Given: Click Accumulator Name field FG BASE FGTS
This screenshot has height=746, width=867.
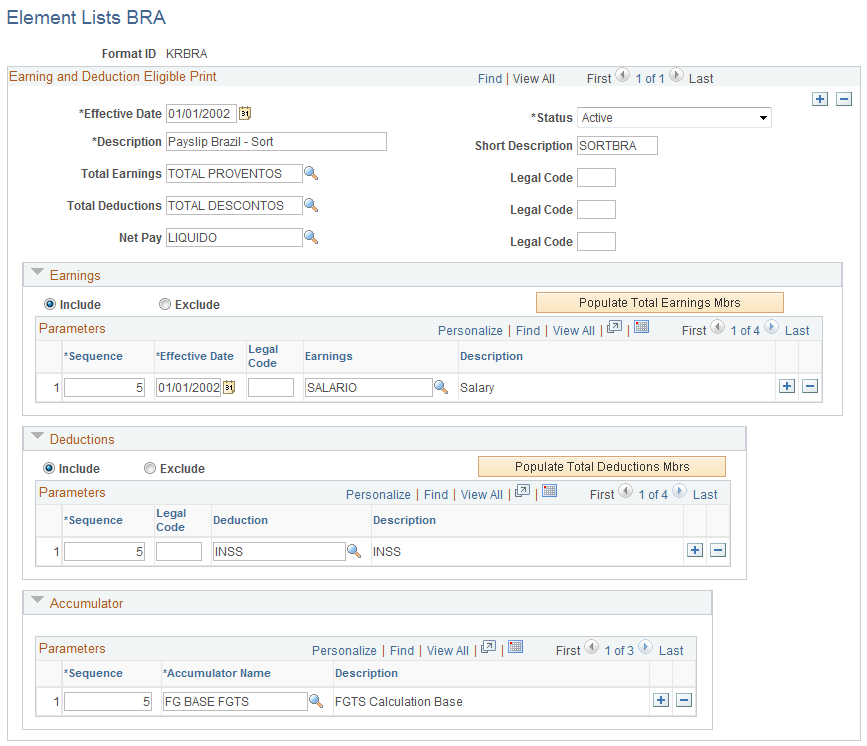Looking at the screenshot, I should pyautogui.click(x=235, y=701).
